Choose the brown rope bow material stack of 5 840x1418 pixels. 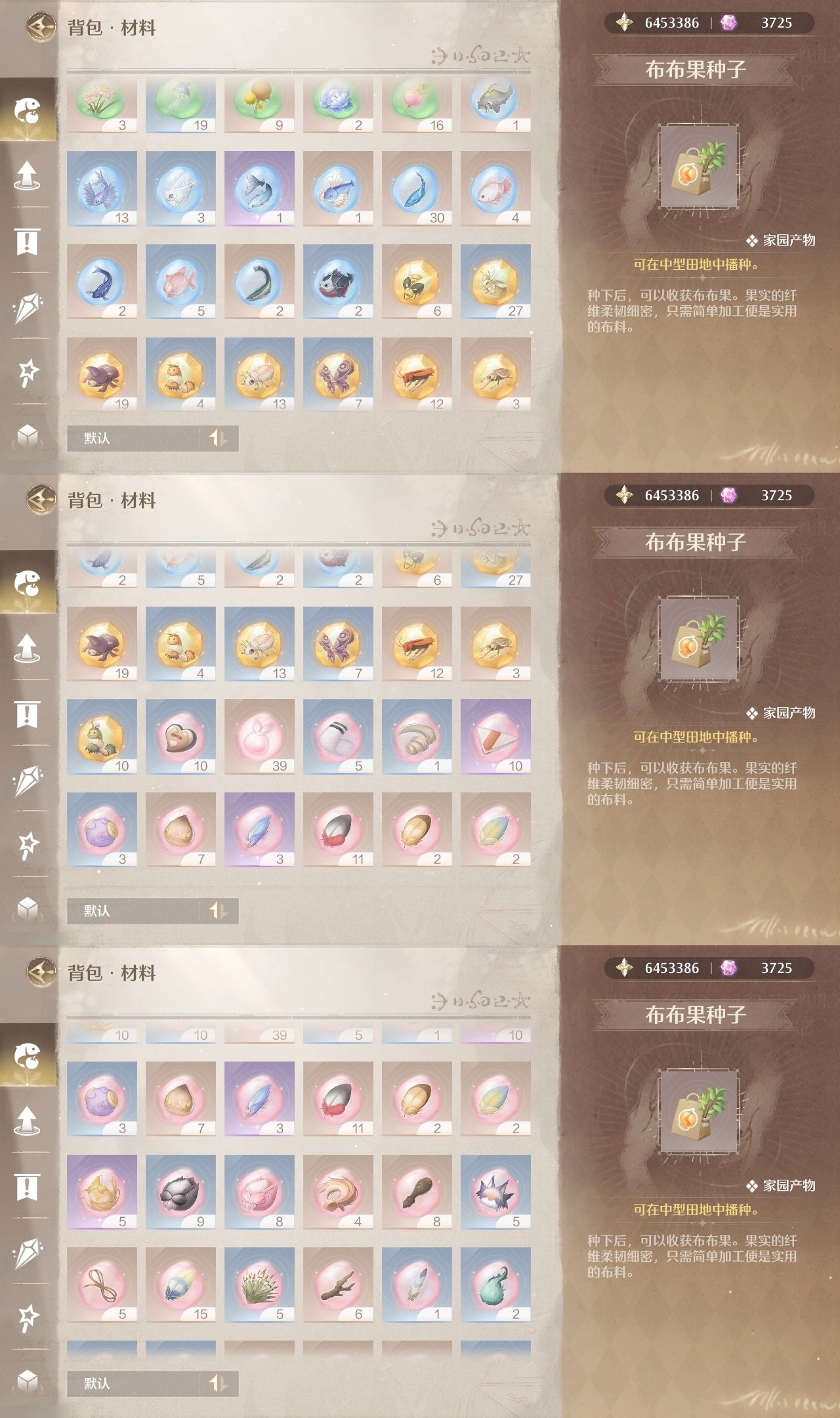[x=102, y=1285]
